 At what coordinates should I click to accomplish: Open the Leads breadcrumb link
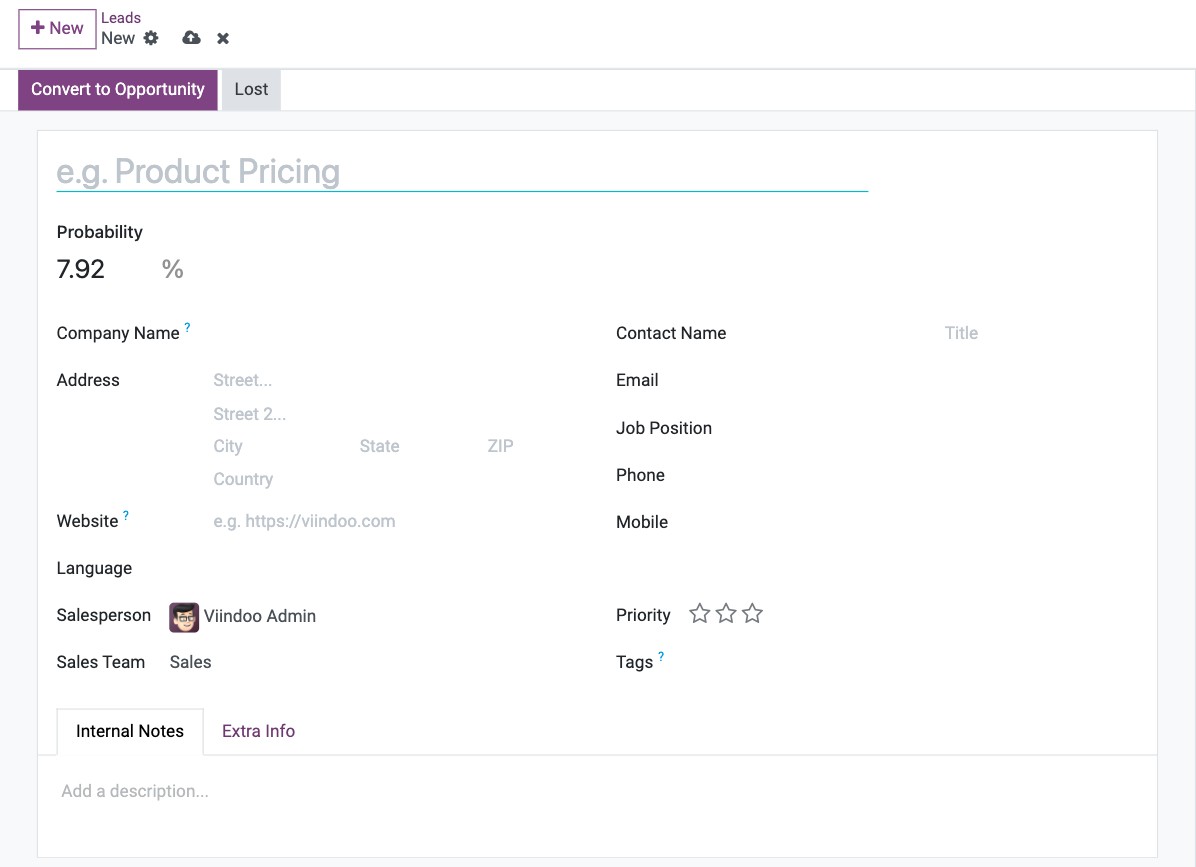click(x=121, y=18)
